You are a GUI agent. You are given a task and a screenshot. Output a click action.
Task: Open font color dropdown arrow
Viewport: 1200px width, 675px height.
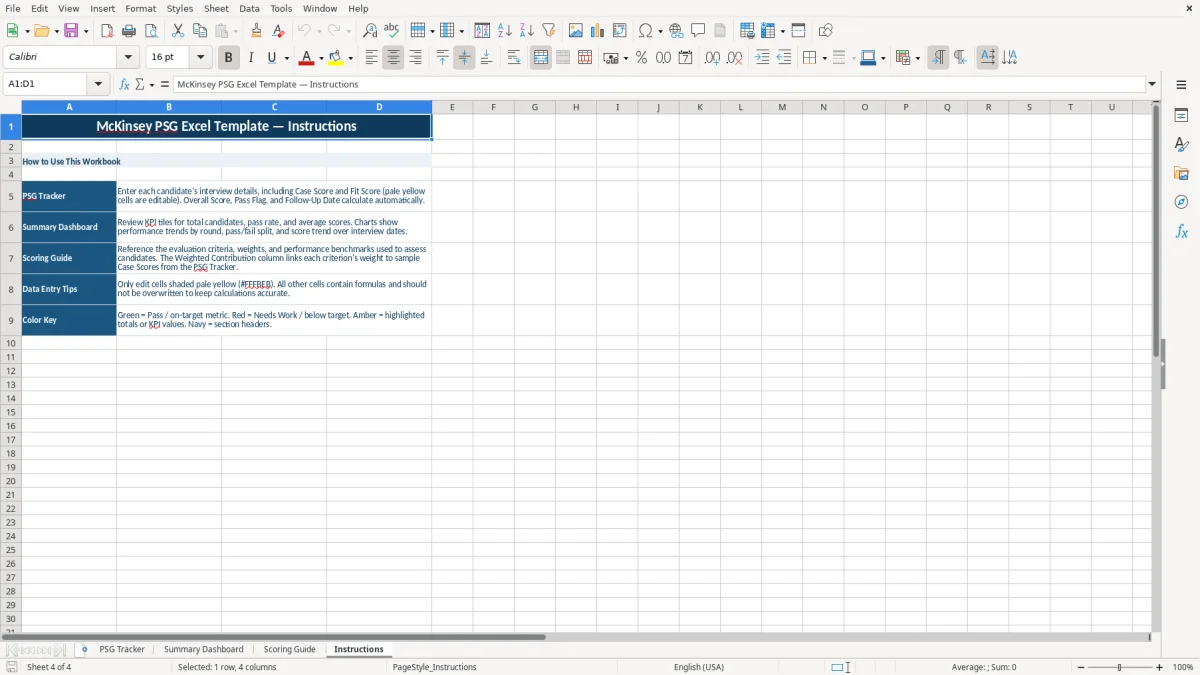tap(320, 58)
